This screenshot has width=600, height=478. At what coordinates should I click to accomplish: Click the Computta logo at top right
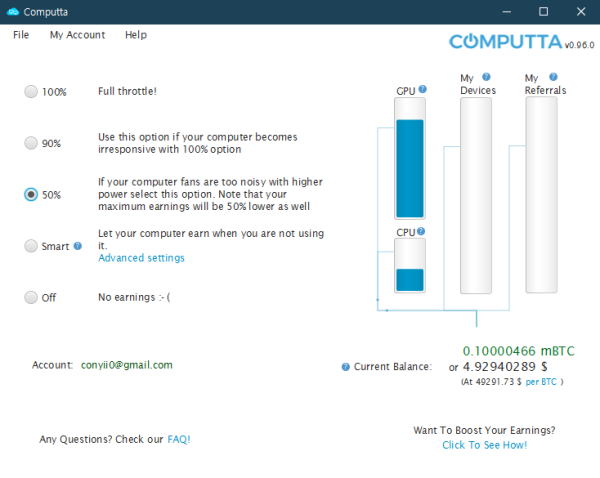[505, 42]
